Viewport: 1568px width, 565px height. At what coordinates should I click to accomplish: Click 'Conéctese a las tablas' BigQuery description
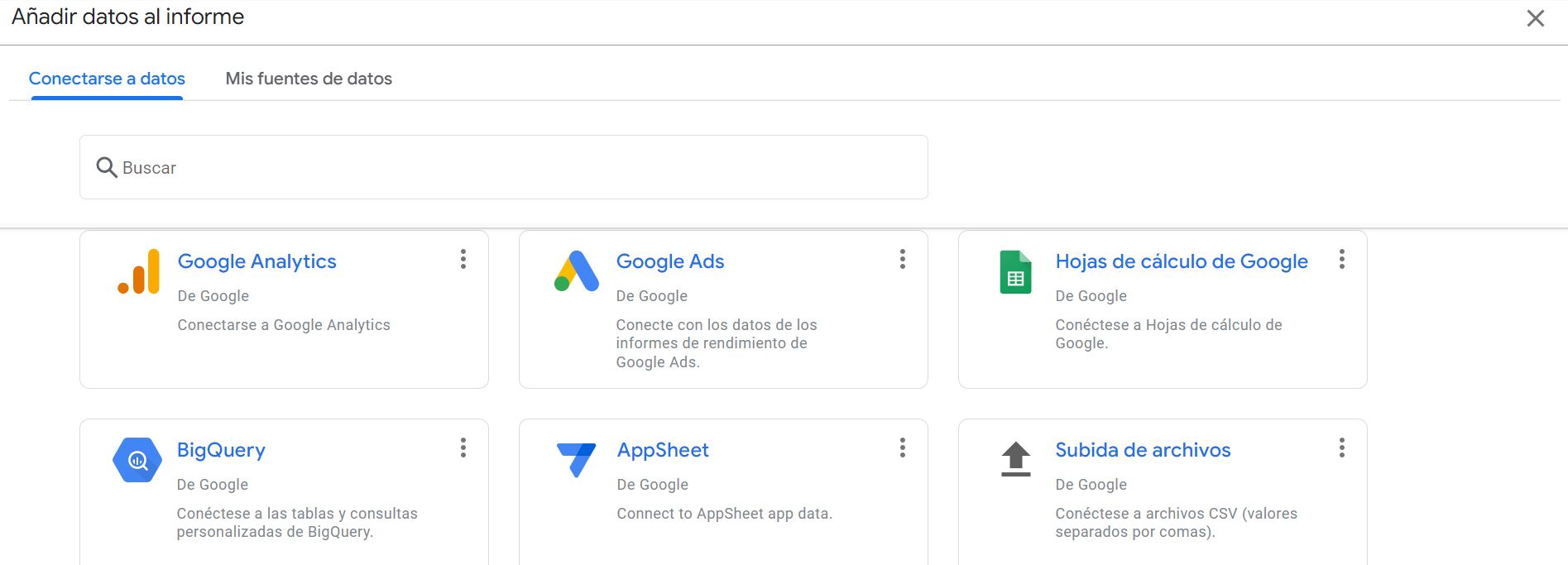(x=297, y=523)
